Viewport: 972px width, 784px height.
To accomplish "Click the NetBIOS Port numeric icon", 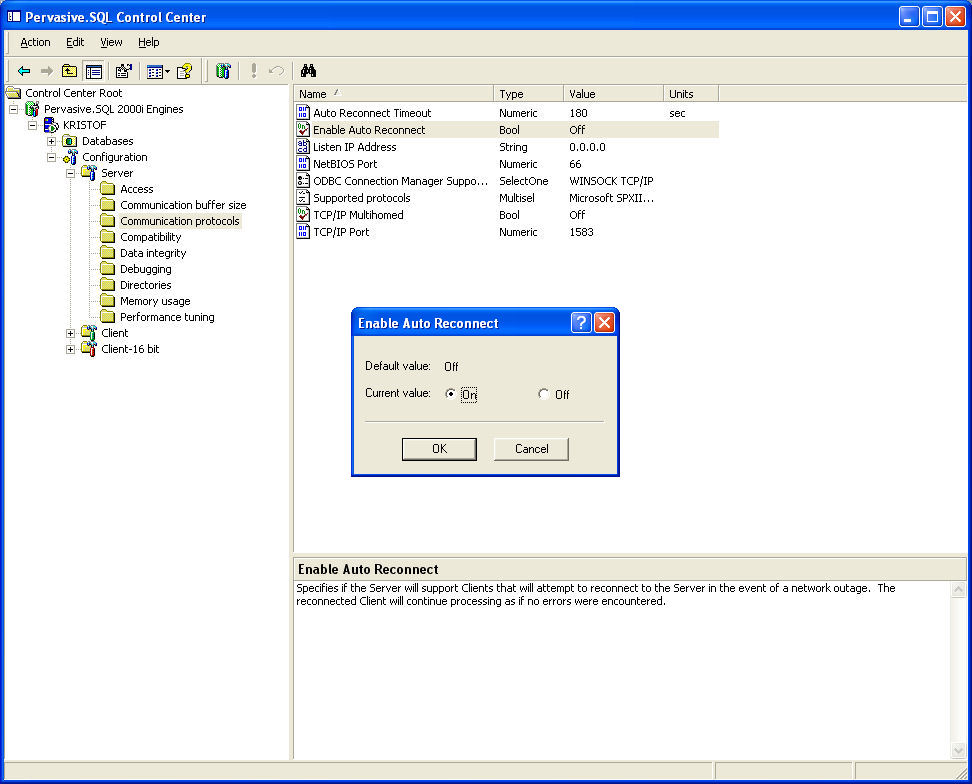I will (x=303, y=164).
